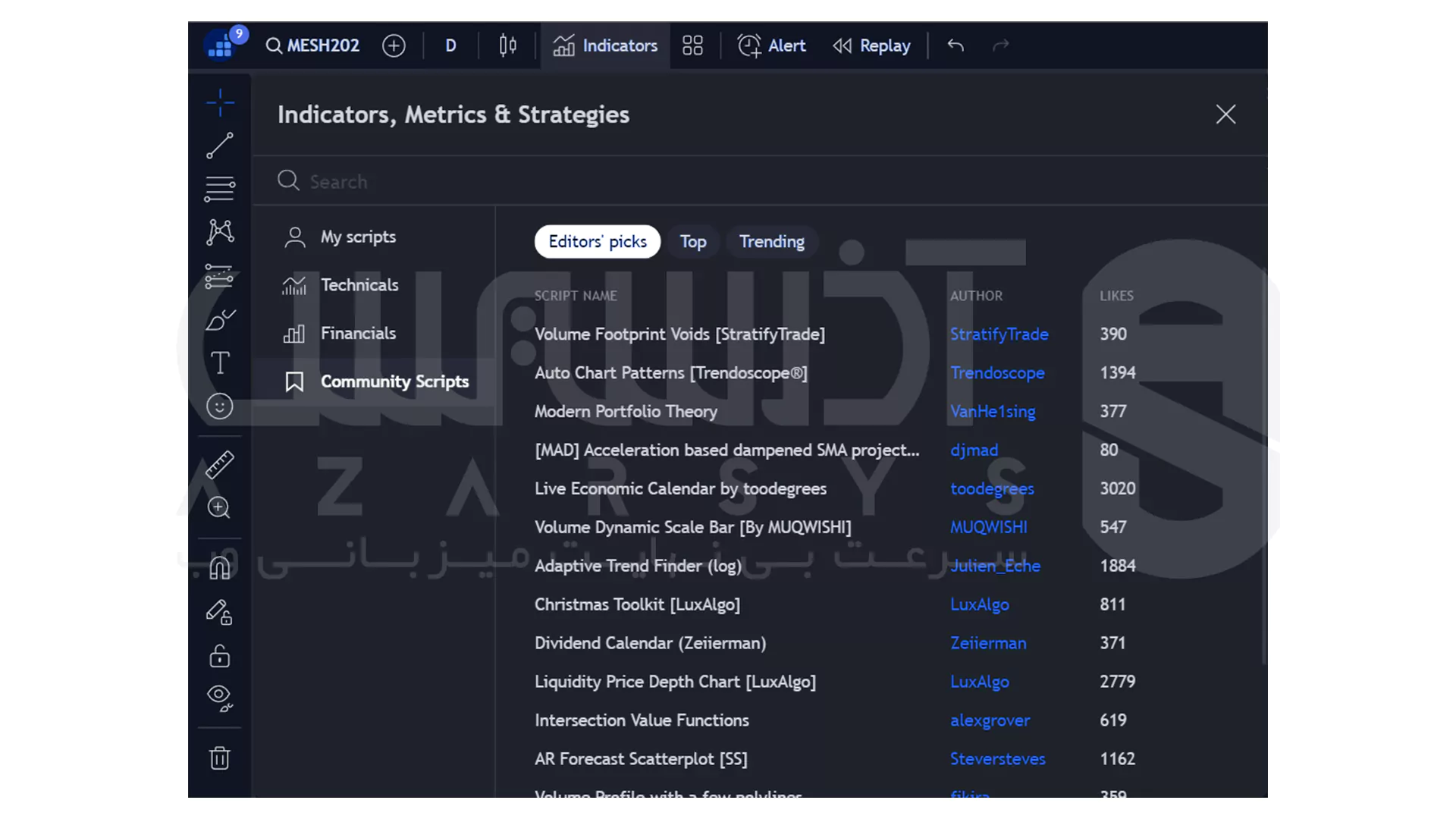Add Volume Dynamic Scale Bar script

pos(692,527)
